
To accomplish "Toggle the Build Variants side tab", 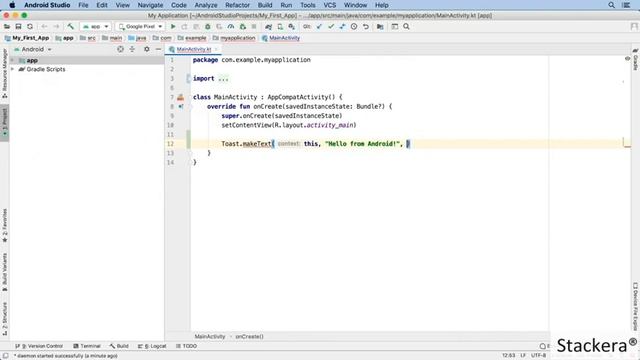I will (x=4, y=272).
